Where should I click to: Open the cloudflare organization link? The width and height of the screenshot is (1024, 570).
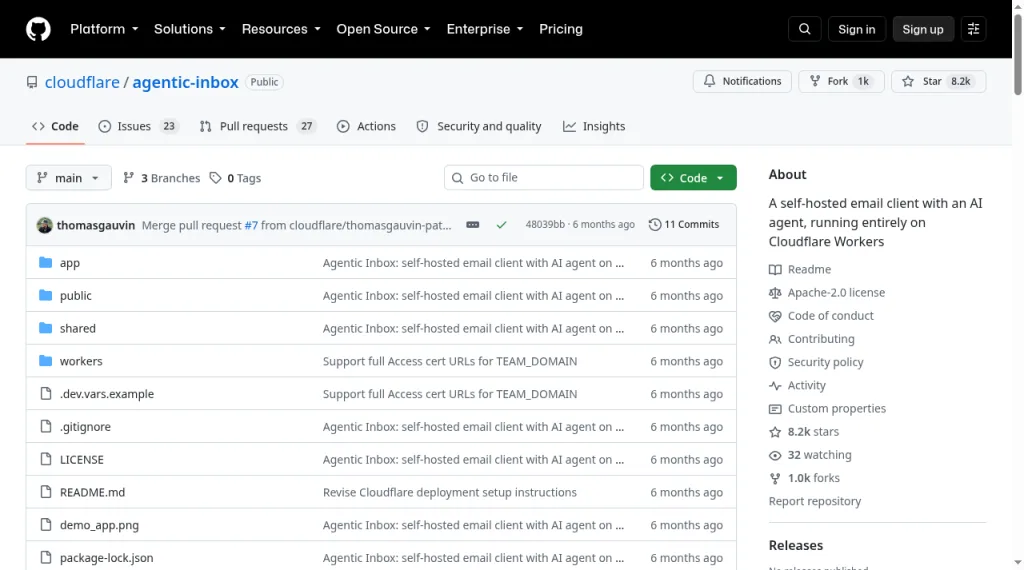82,82
